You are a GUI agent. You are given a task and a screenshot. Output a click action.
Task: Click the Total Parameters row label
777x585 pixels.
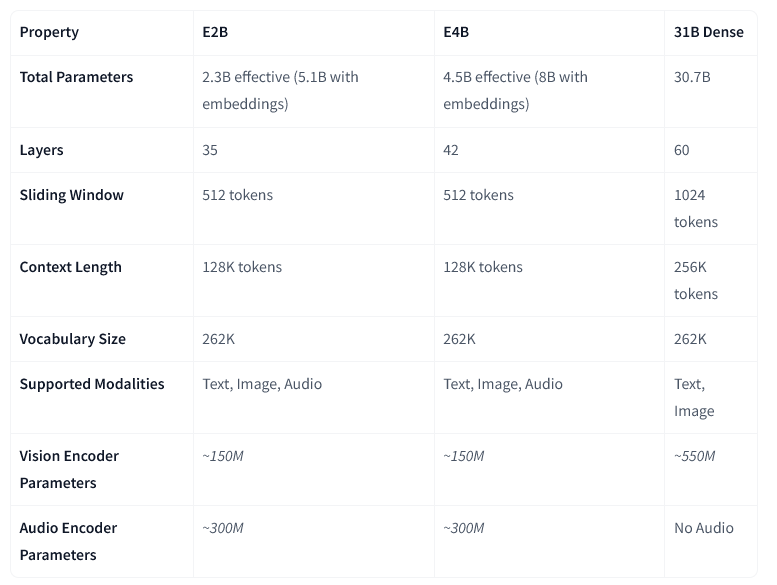(76, 77)
